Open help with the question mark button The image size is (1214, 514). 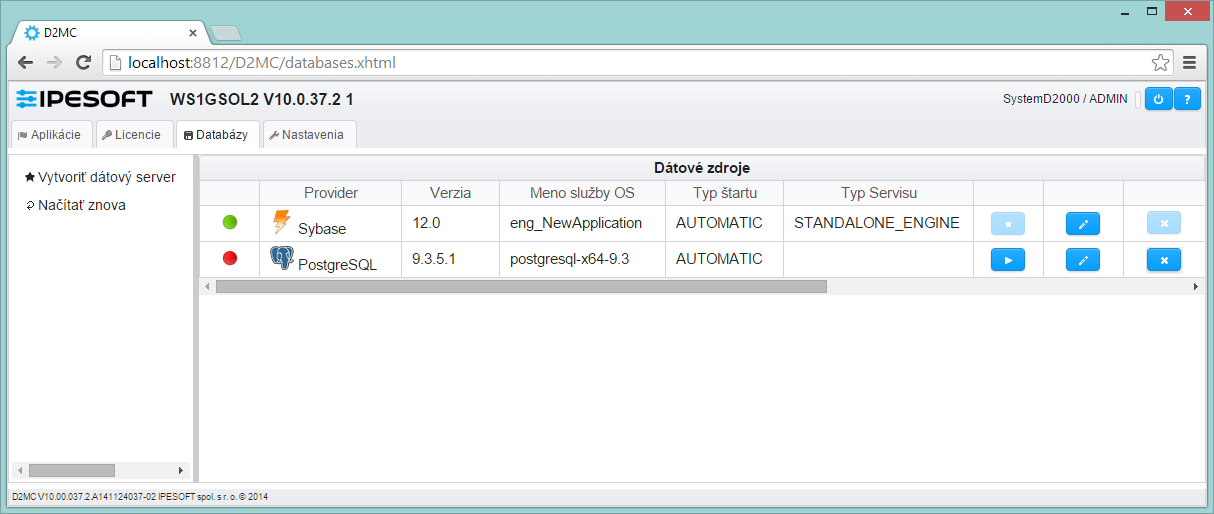click(1187, 99)
